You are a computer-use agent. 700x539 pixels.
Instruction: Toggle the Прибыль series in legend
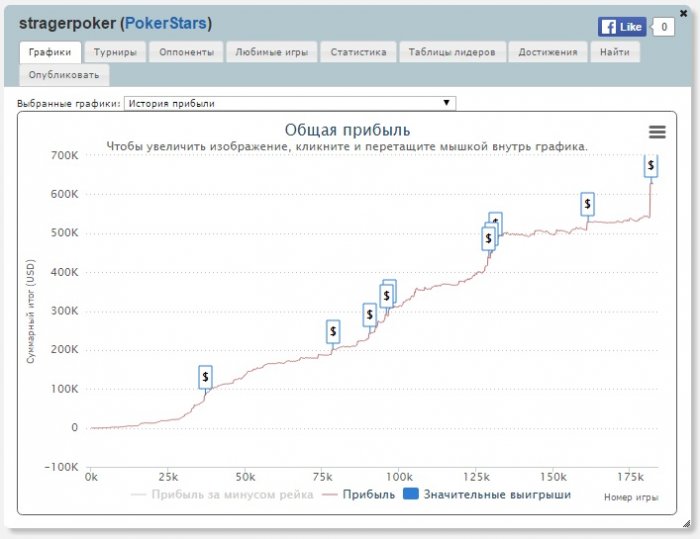pyautogui.click(x=358, y=494)
